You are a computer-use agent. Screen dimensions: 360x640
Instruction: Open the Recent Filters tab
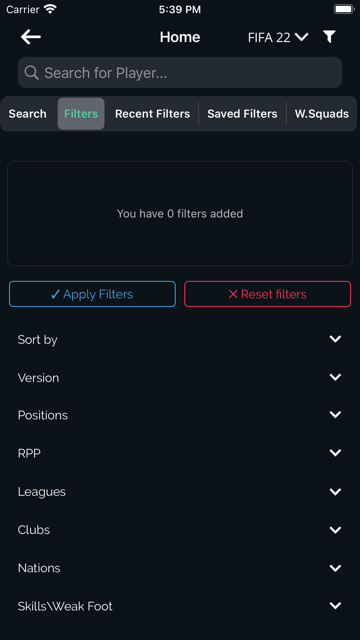click(152, 114)
